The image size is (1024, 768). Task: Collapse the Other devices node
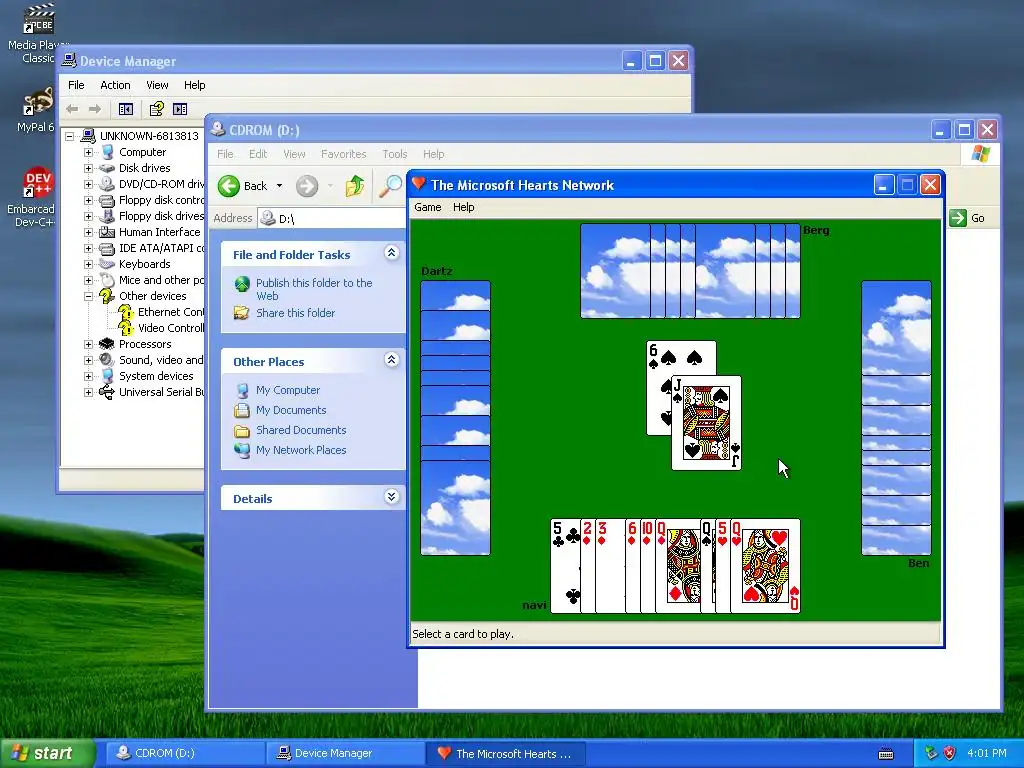click(x=88, y=296)
